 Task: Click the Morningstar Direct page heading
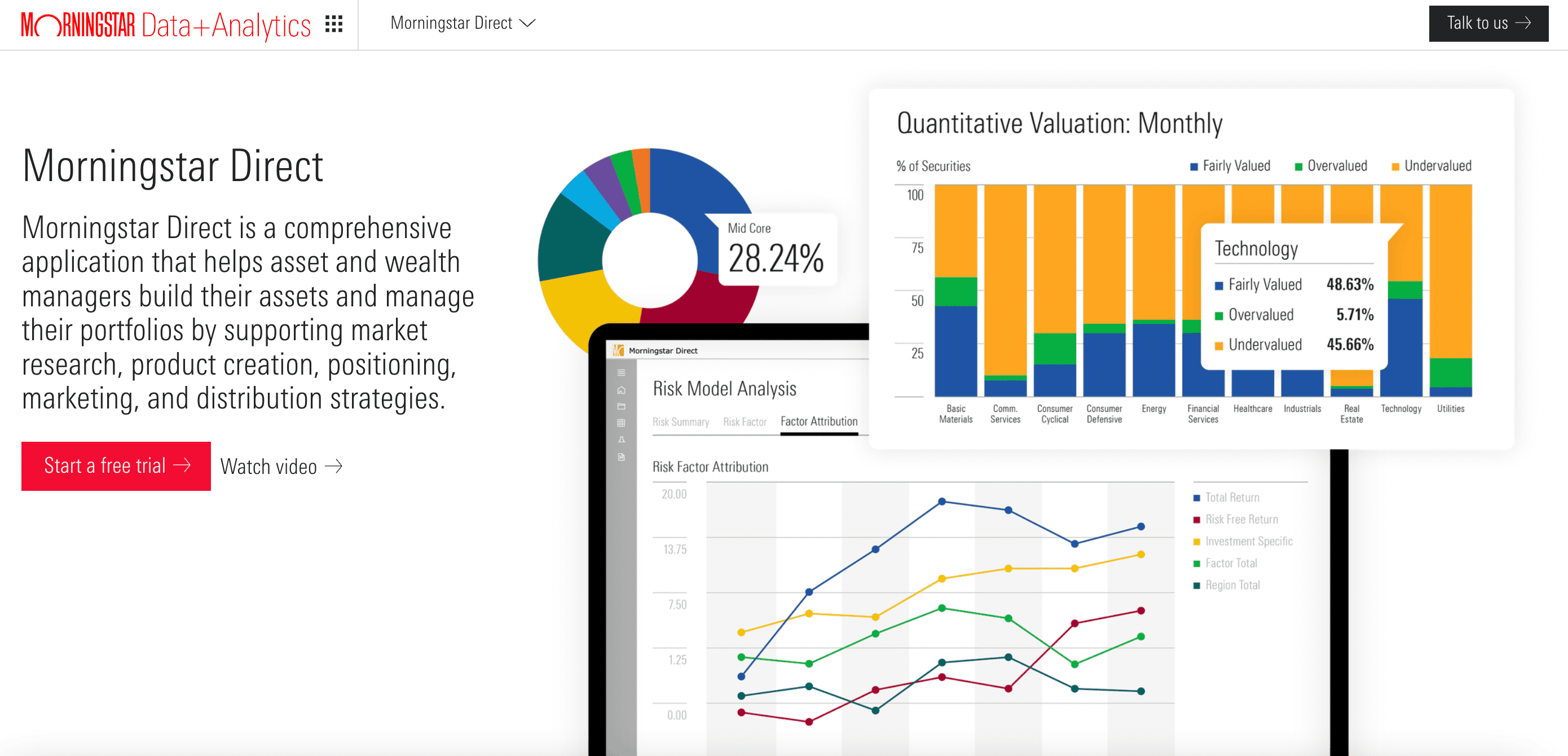pos(172,166)
